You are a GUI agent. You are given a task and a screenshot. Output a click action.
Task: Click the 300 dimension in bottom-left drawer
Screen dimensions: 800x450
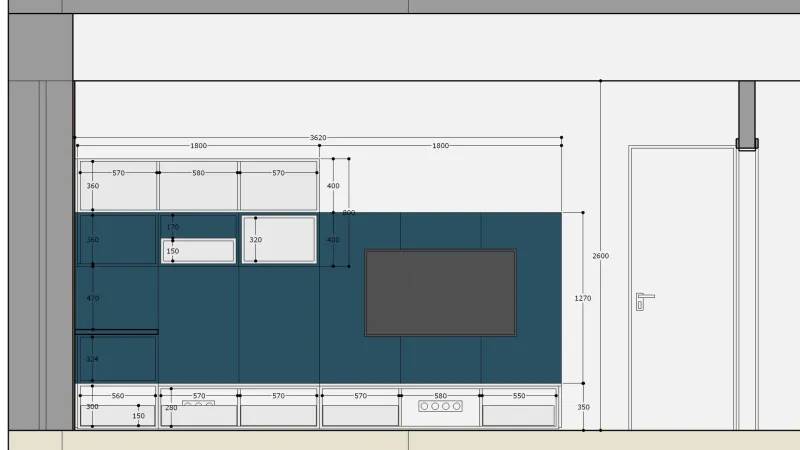[92, 407]
